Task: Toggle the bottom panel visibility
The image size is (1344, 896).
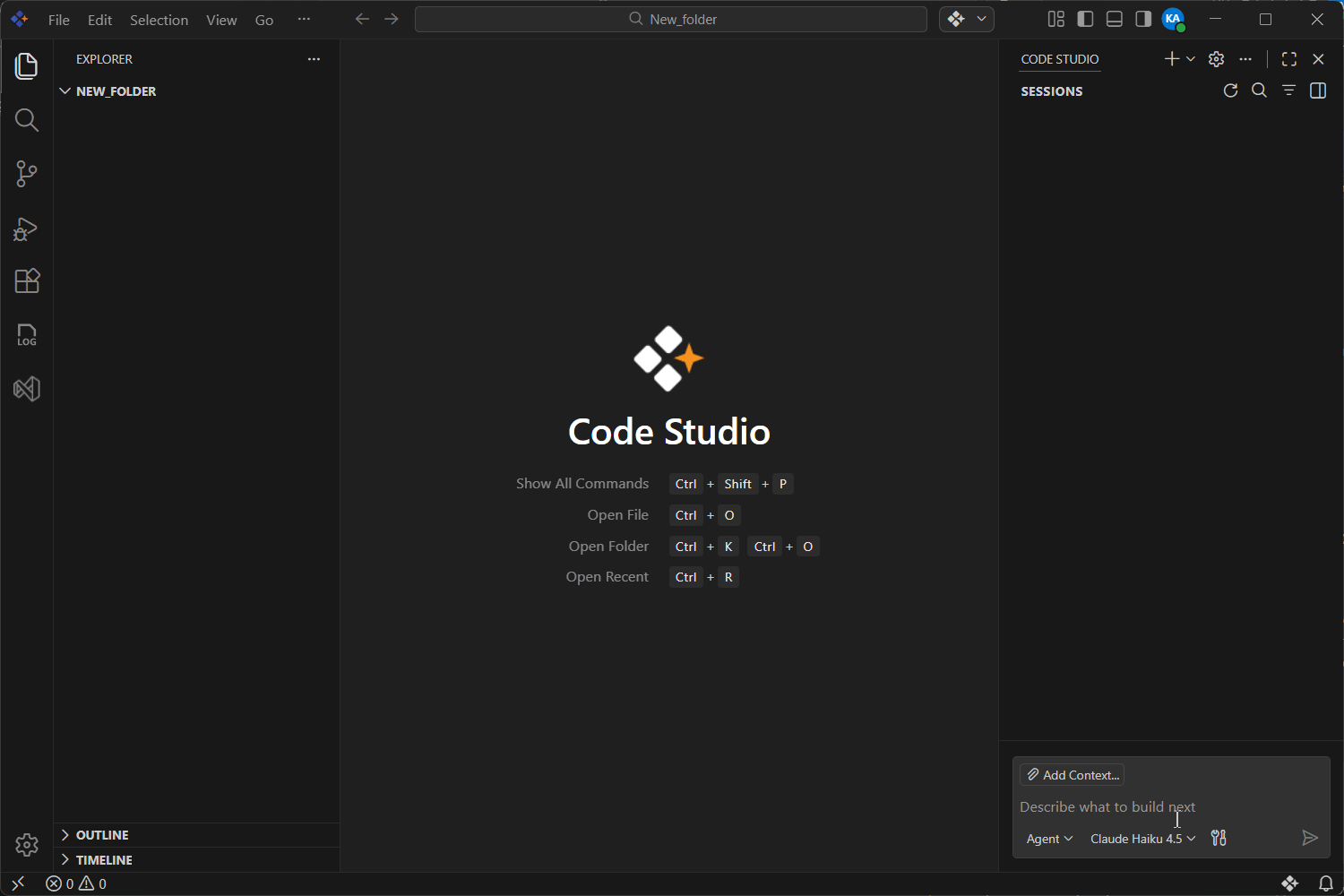Action: coord(1114,18)
